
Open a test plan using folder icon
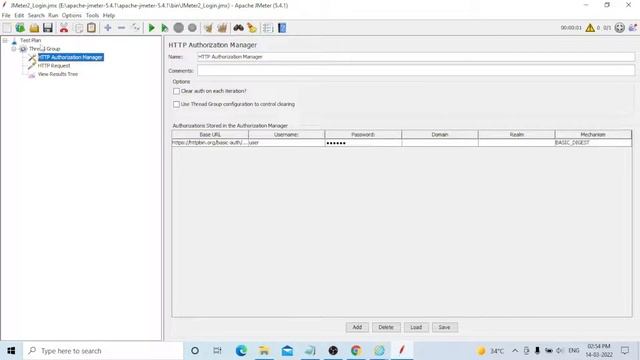(x=34, y=28)
